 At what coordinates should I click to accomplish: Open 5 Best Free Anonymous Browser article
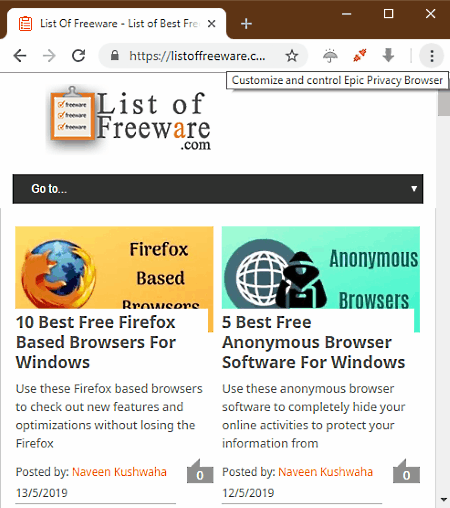(313, 342)
